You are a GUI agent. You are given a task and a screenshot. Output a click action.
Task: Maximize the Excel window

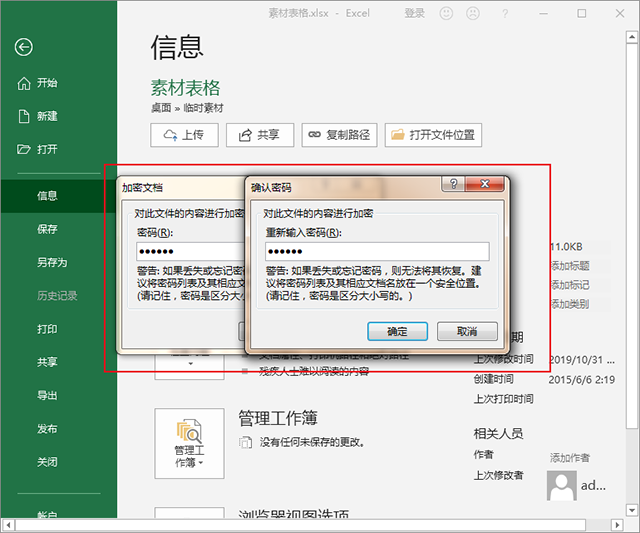click(582, 13)
